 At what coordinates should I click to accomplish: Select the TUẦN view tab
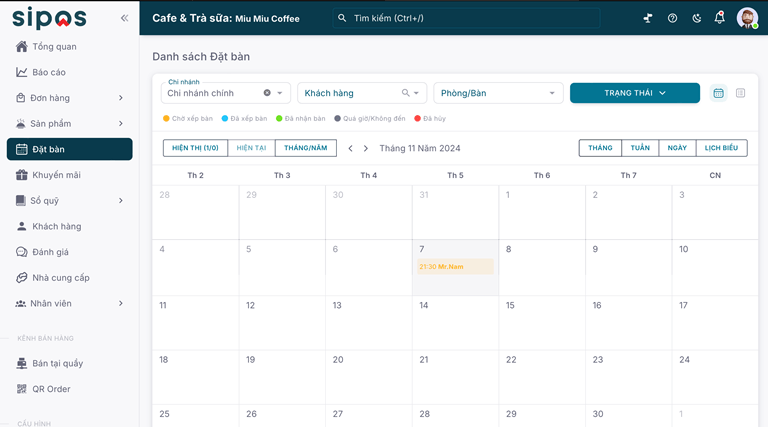pyautogui.click(x=640, y=148)
